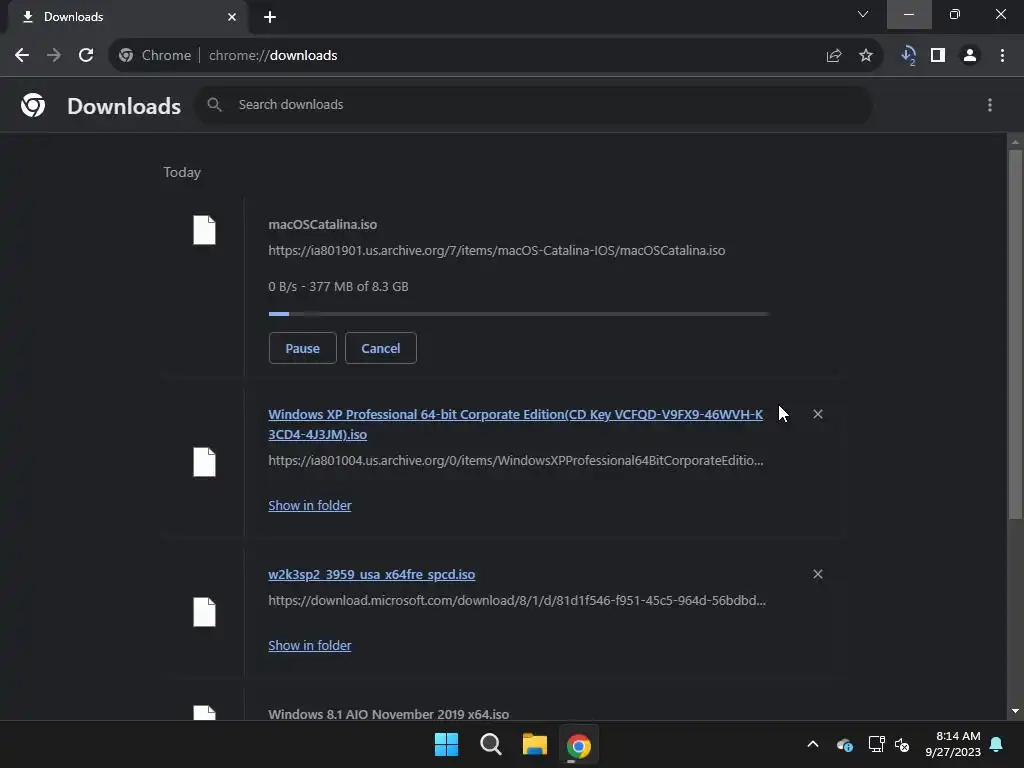This screenshot has width=1024, height=768.
Task: Open Chrome's downloads toolbar bubble
Action: 908,56
